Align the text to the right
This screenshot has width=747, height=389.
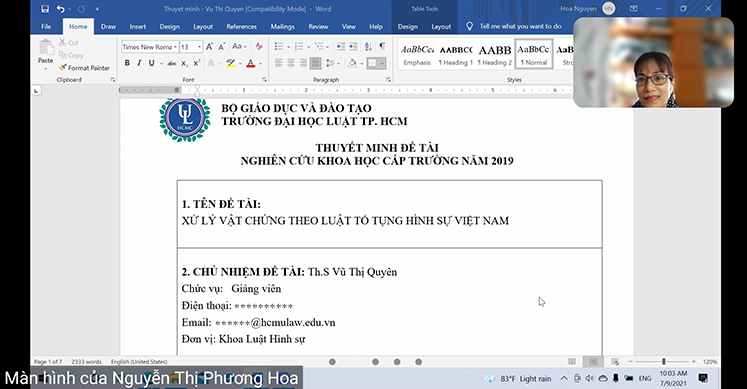point(303,63)
